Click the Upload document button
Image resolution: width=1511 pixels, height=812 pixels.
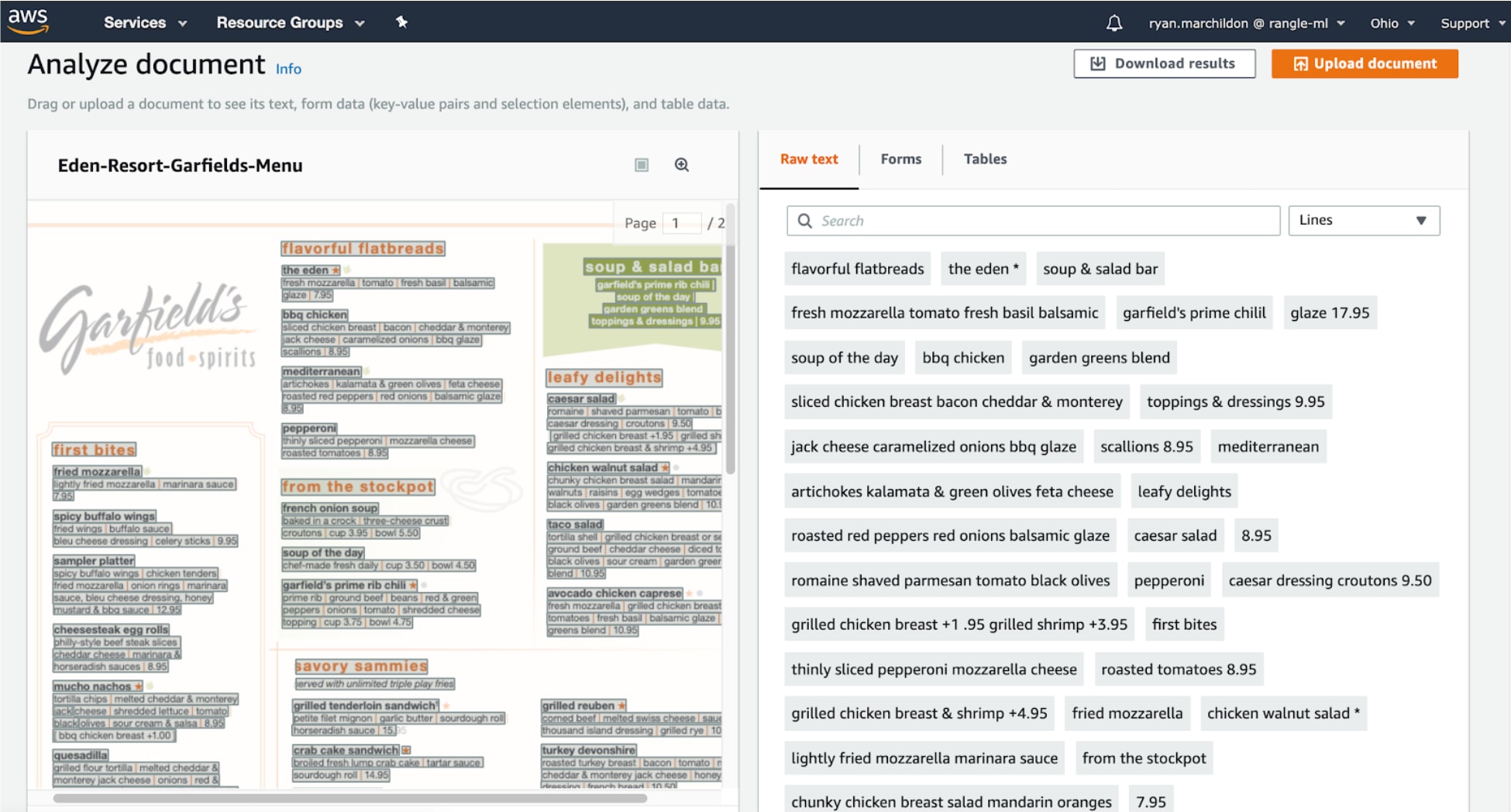coord(1365,64)
